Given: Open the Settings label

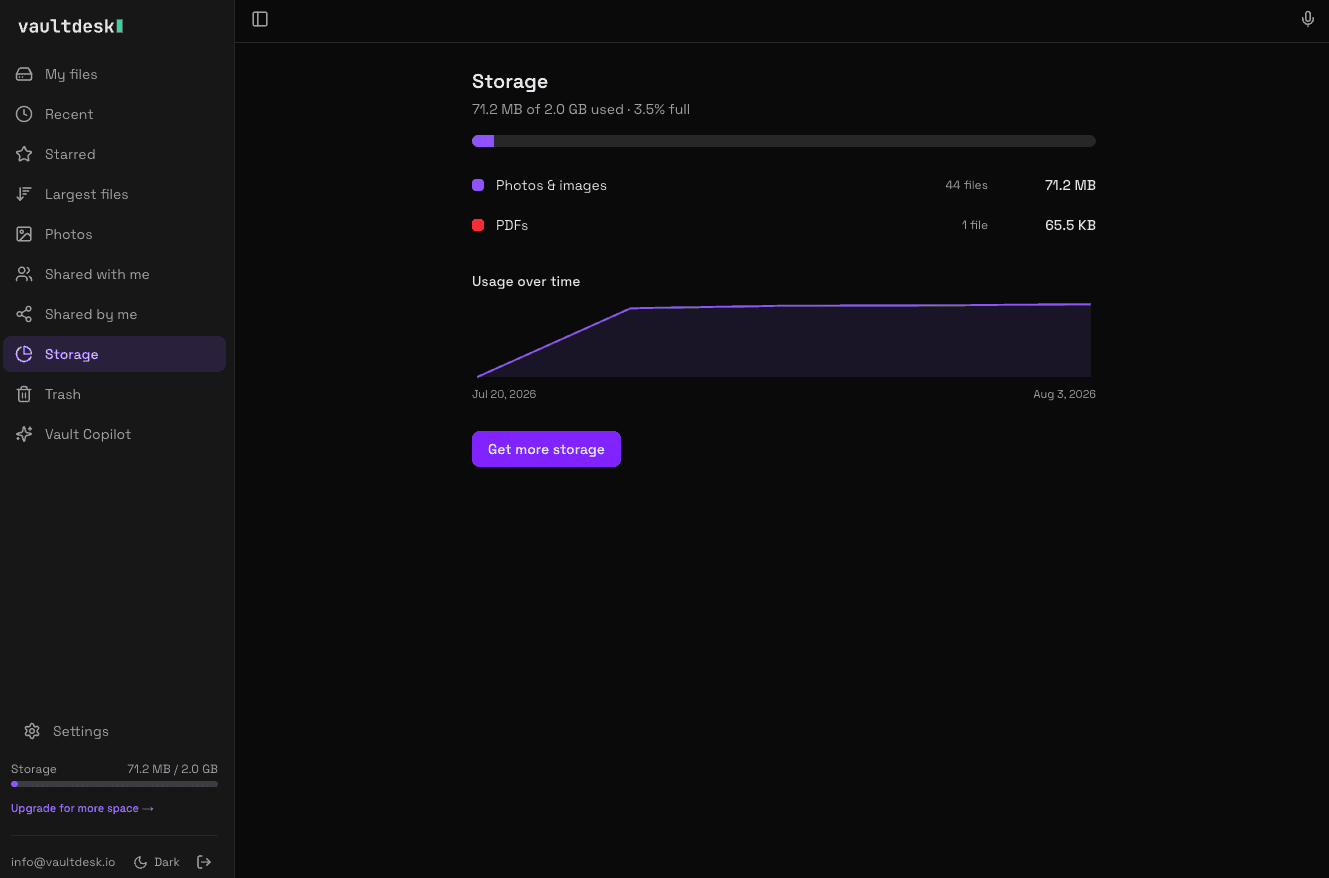Looking at the screenshot, I should tap(81, 731).
